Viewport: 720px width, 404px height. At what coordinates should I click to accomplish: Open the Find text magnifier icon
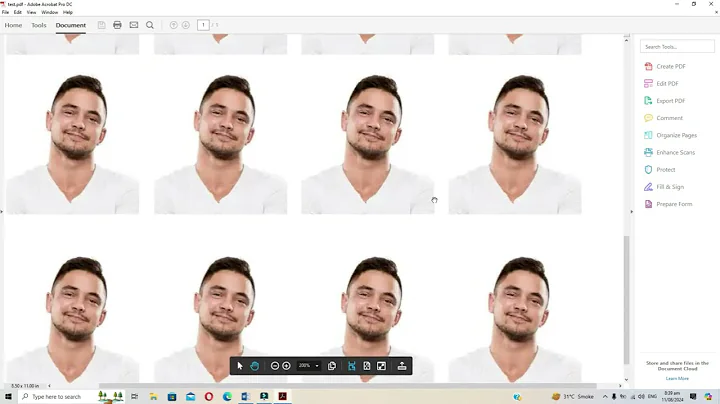coord(150,25)
